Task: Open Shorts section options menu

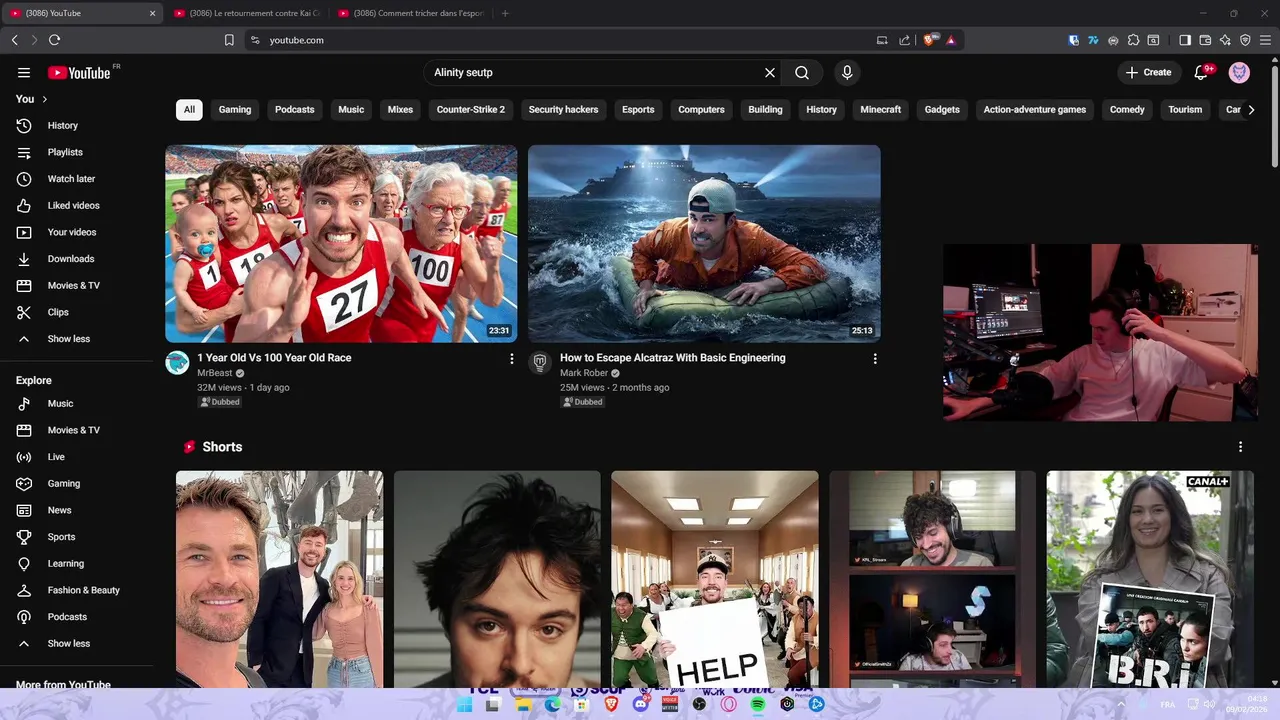Action: (1240, 447)
